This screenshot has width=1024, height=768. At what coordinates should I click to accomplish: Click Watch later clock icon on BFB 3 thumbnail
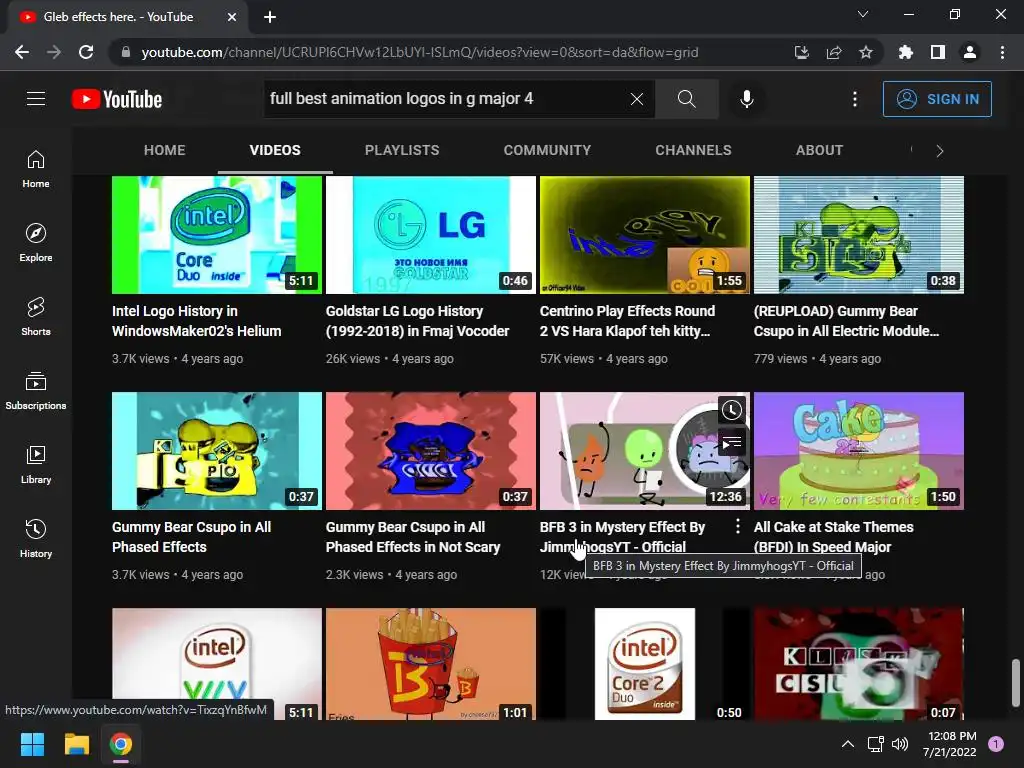(x=731, y=410)
